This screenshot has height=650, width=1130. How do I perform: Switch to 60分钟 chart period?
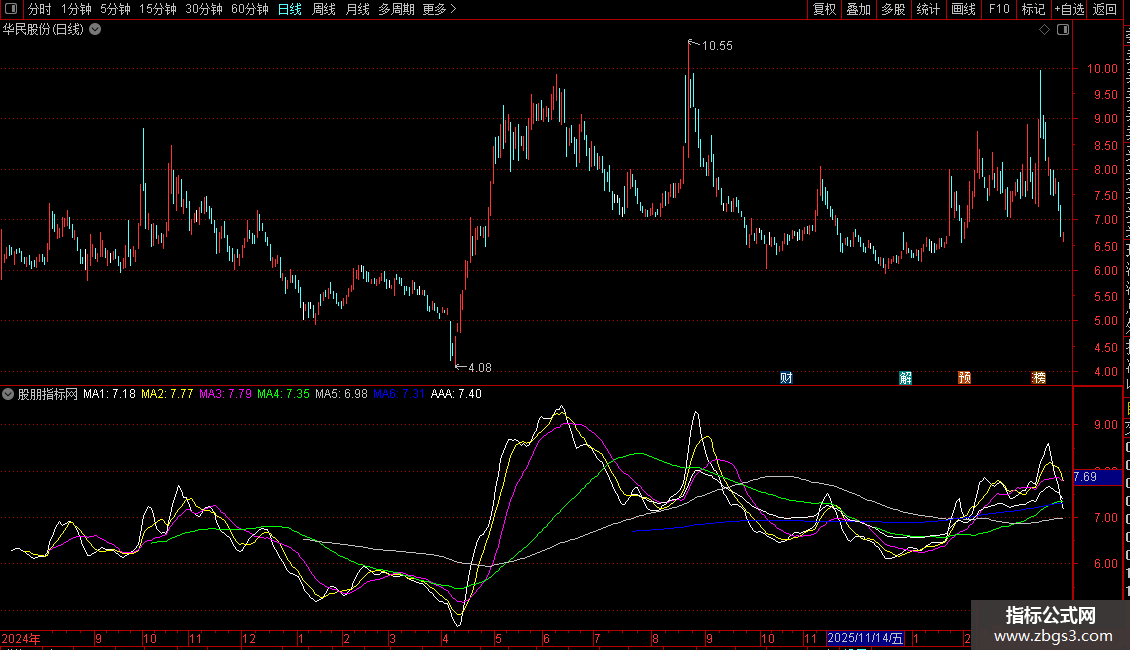coord(250,9)
